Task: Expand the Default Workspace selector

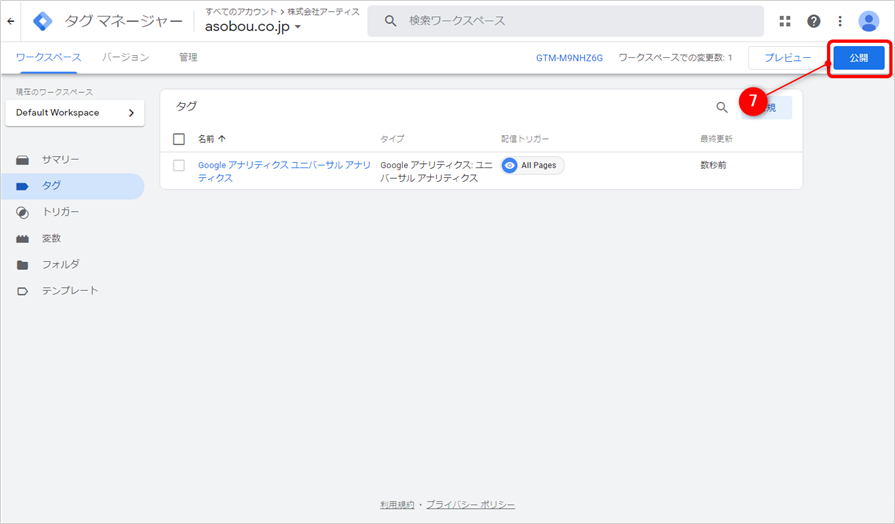Action: tap(75, 112)
